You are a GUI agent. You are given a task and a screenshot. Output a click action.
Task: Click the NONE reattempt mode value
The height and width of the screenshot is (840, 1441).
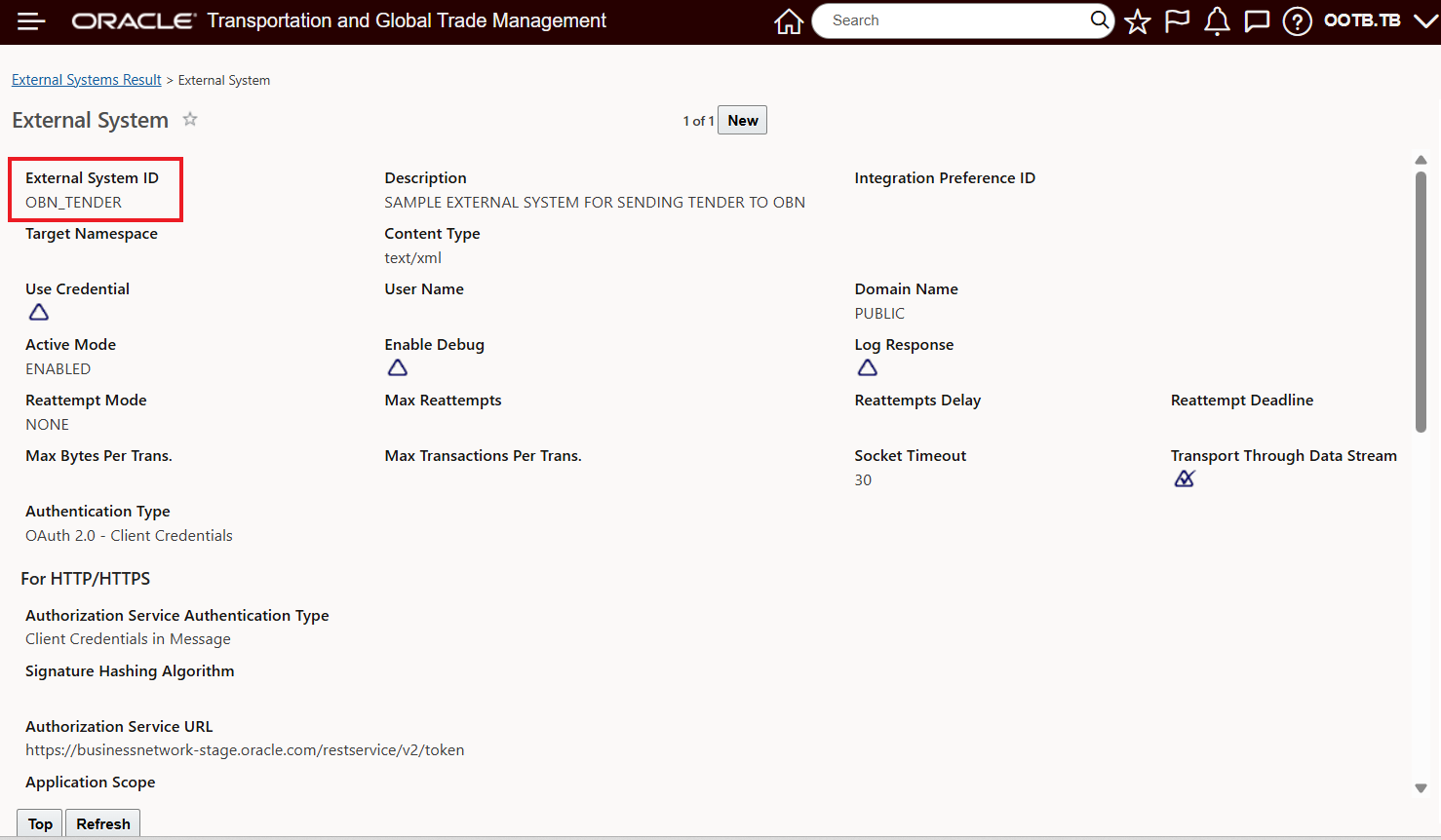click(48, 425)
